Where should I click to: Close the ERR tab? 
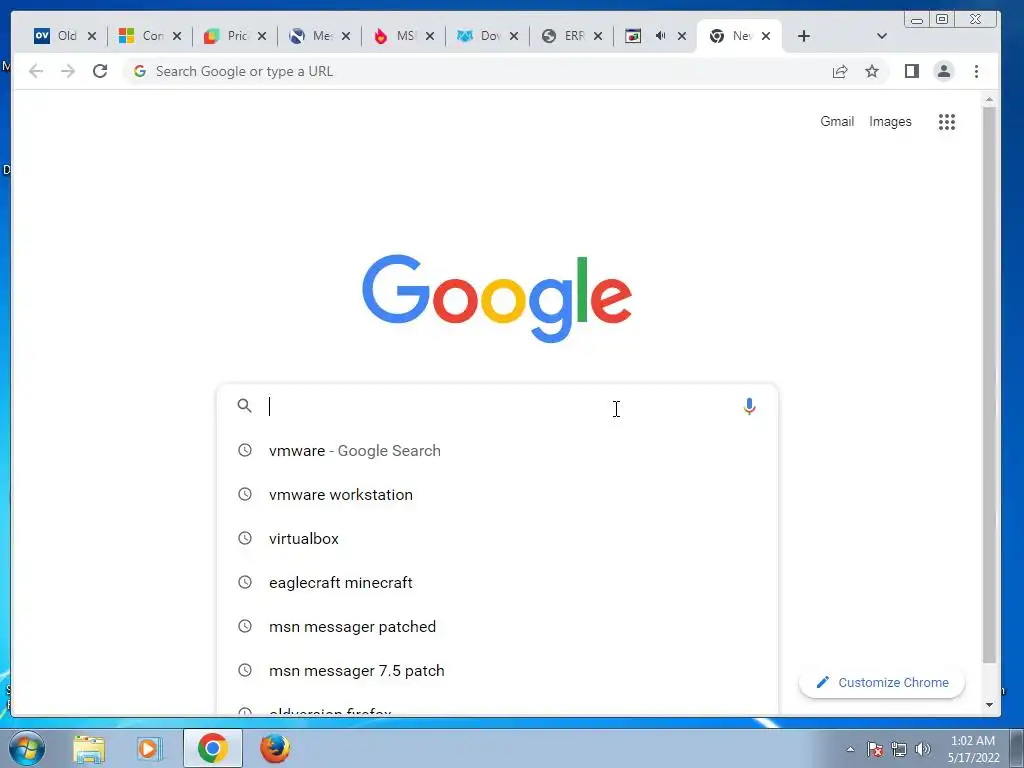click(598, 36)
